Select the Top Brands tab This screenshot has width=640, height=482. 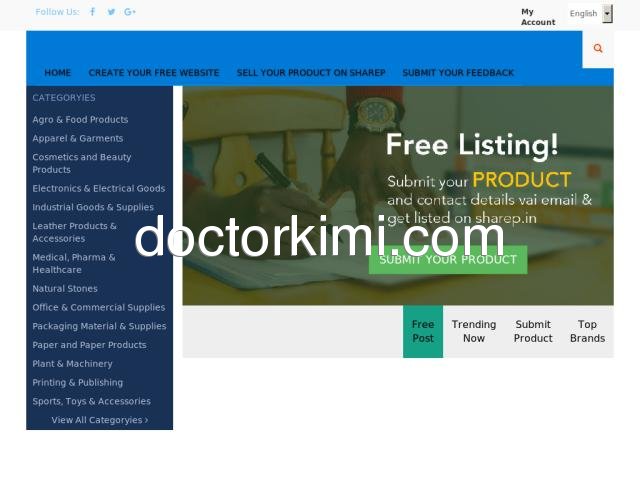pyautogui.click(x=587, y=331)
